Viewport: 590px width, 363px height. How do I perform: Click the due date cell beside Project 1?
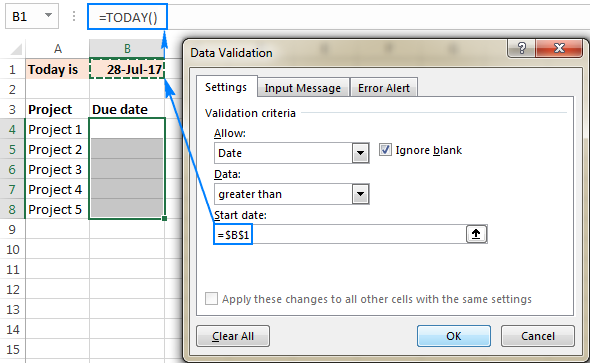[127, 129]
